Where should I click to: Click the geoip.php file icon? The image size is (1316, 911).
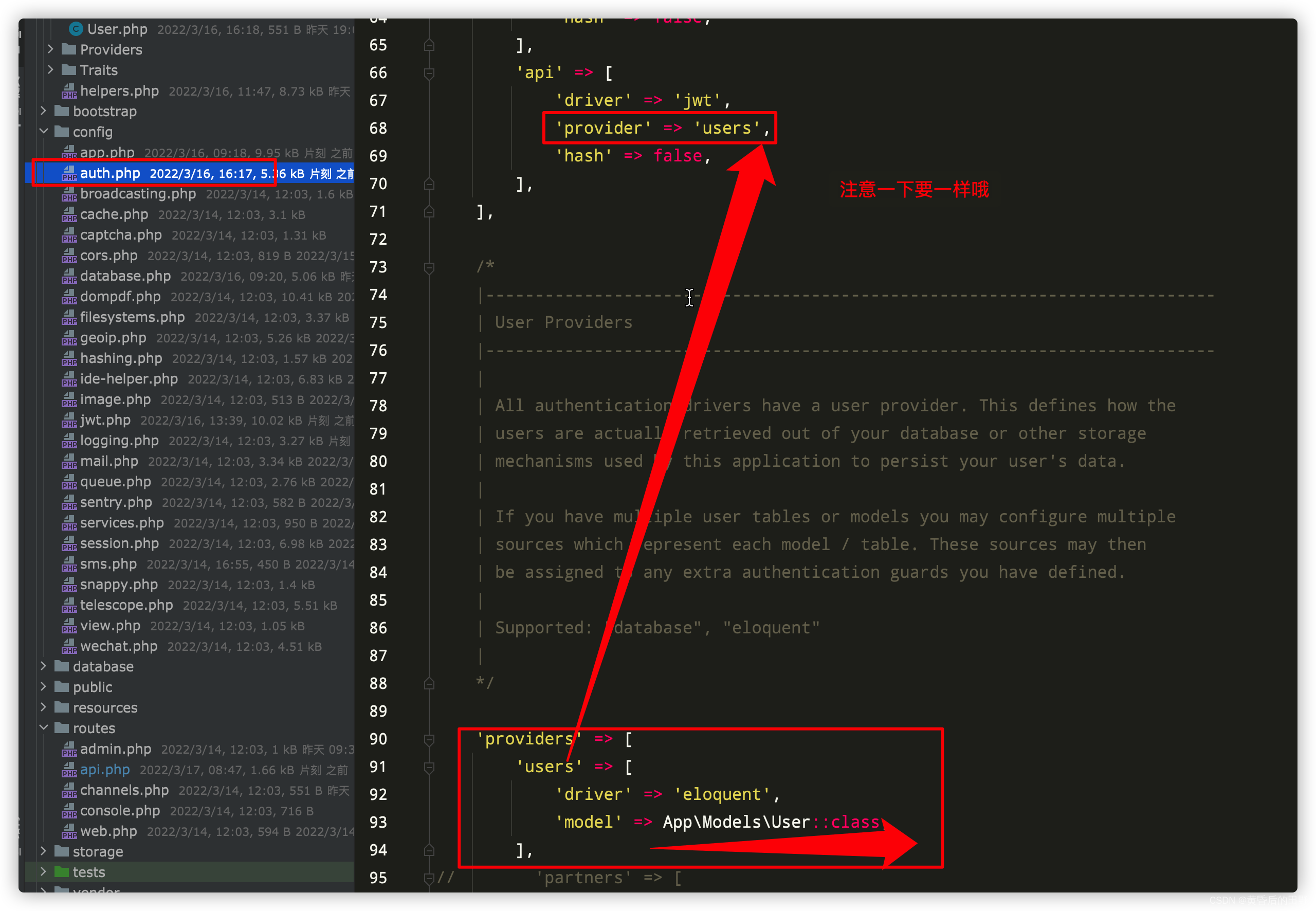69,337
